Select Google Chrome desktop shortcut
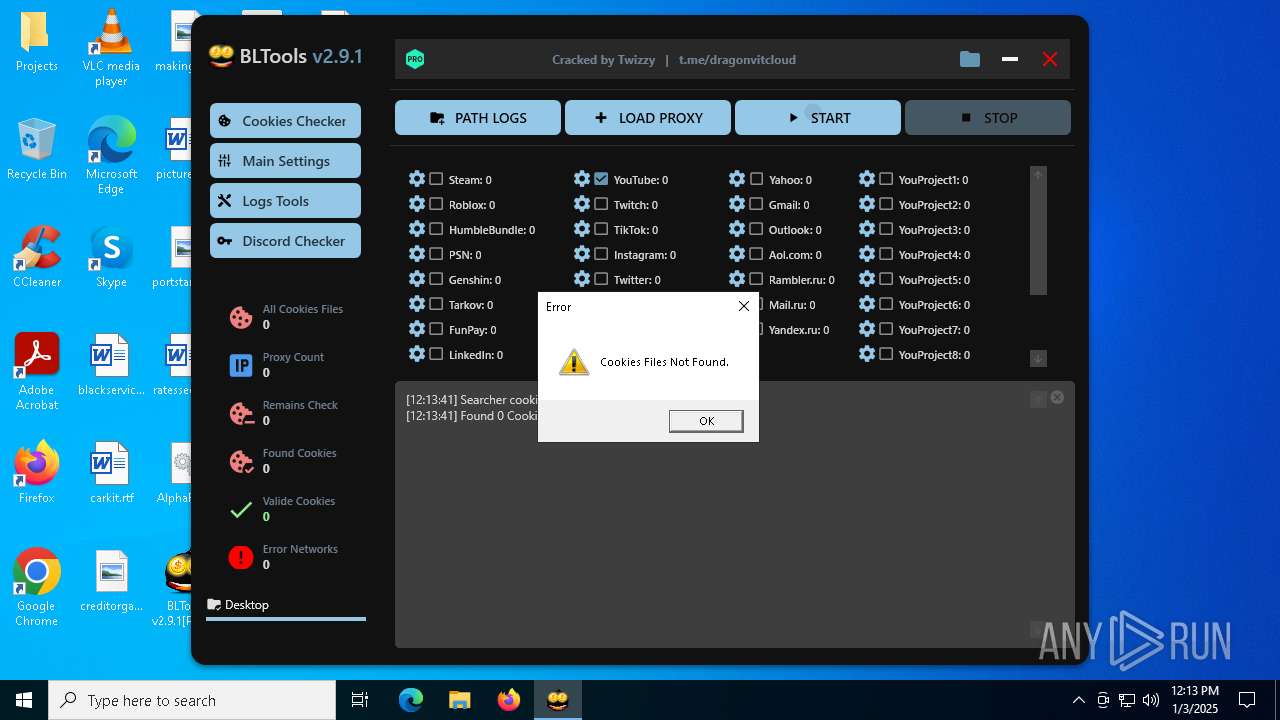1280x720 pixels. tap(37, 588)
